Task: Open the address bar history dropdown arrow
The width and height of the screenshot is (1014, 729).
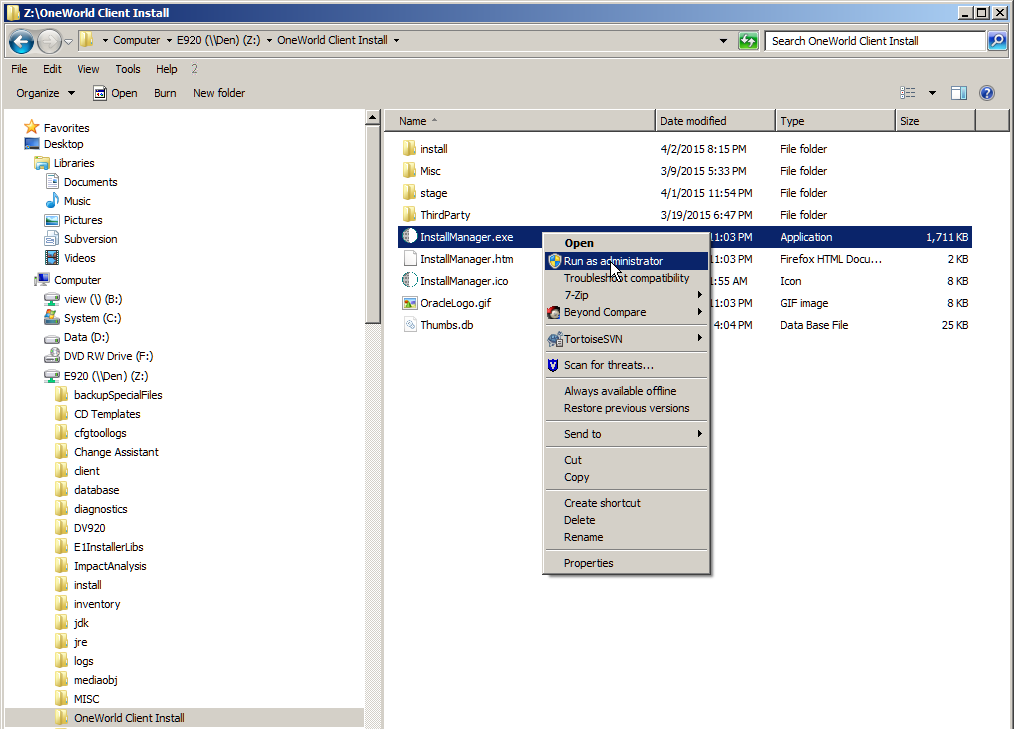Action: coord(723,41)
